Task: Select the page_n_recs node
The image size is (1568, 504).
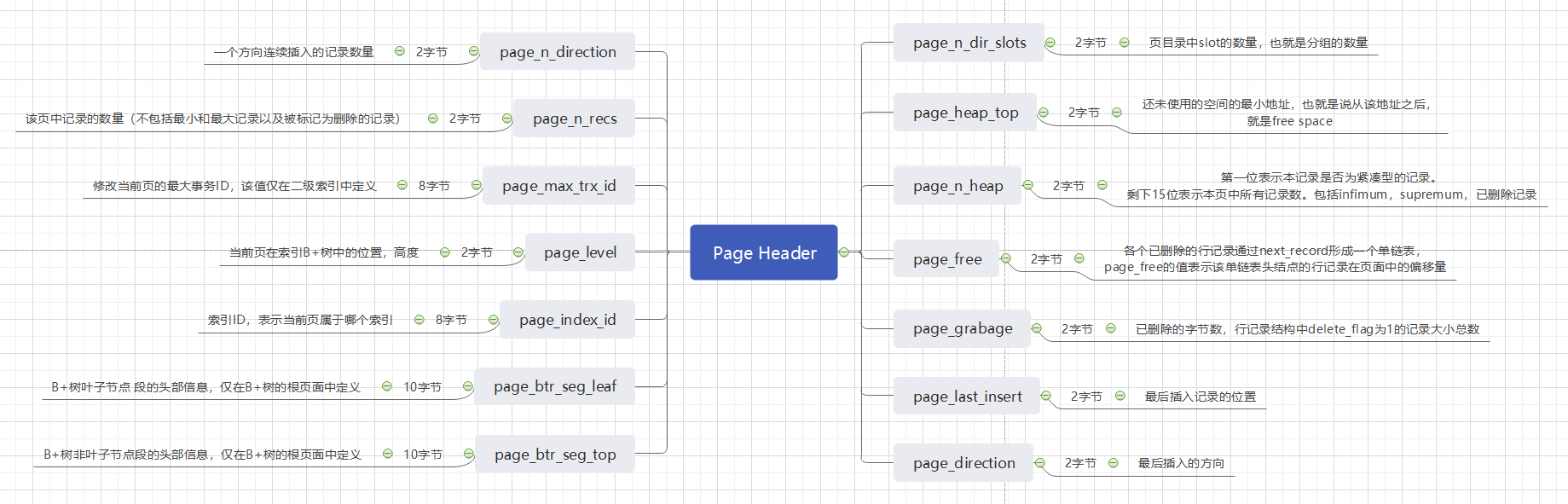Action: [x=575, y=119]
